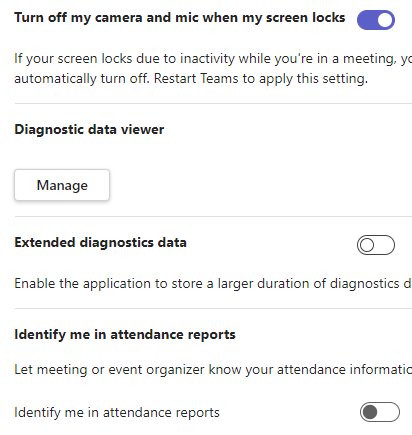Viewport: 412px width, 435px height.
Task: Click the 'automatically turn off' text
Action: pyautogui.click(x=82, y=79)
